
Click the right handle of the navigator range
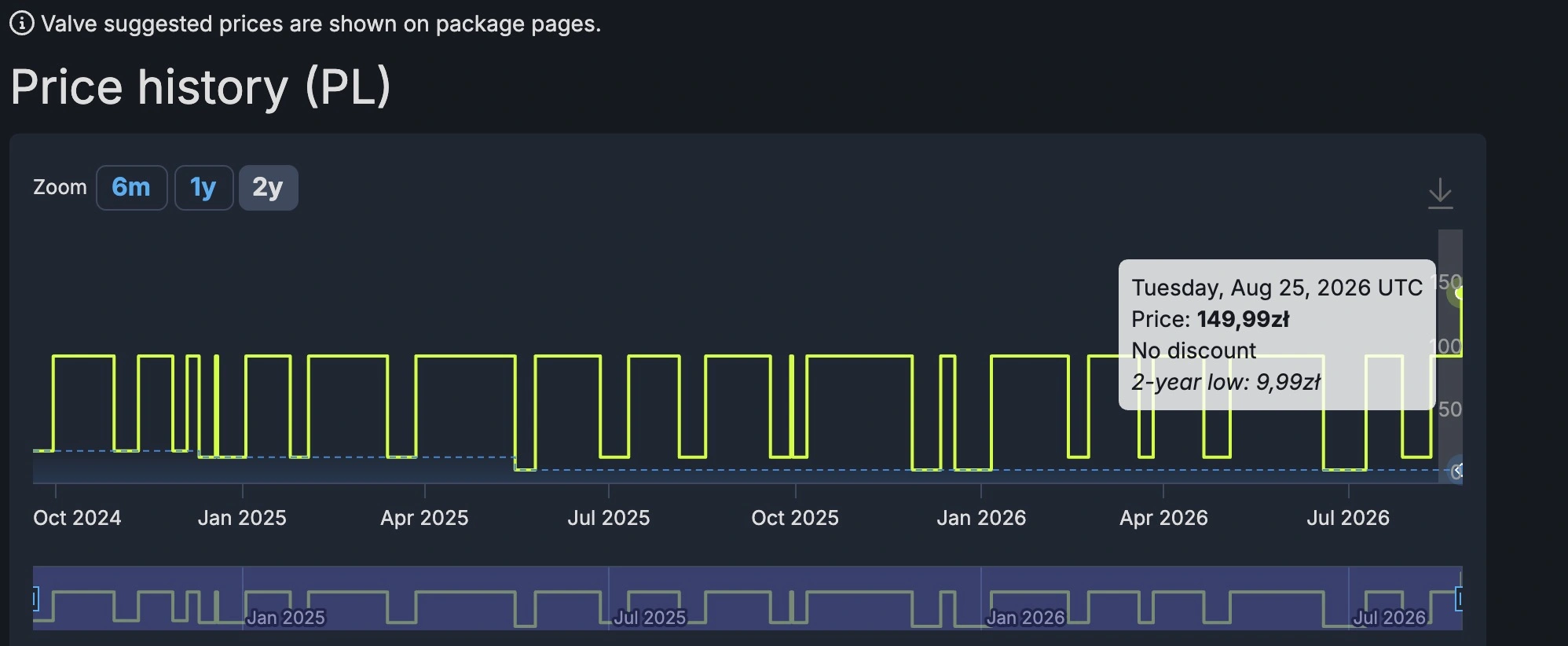click(x=1459, y=599)
